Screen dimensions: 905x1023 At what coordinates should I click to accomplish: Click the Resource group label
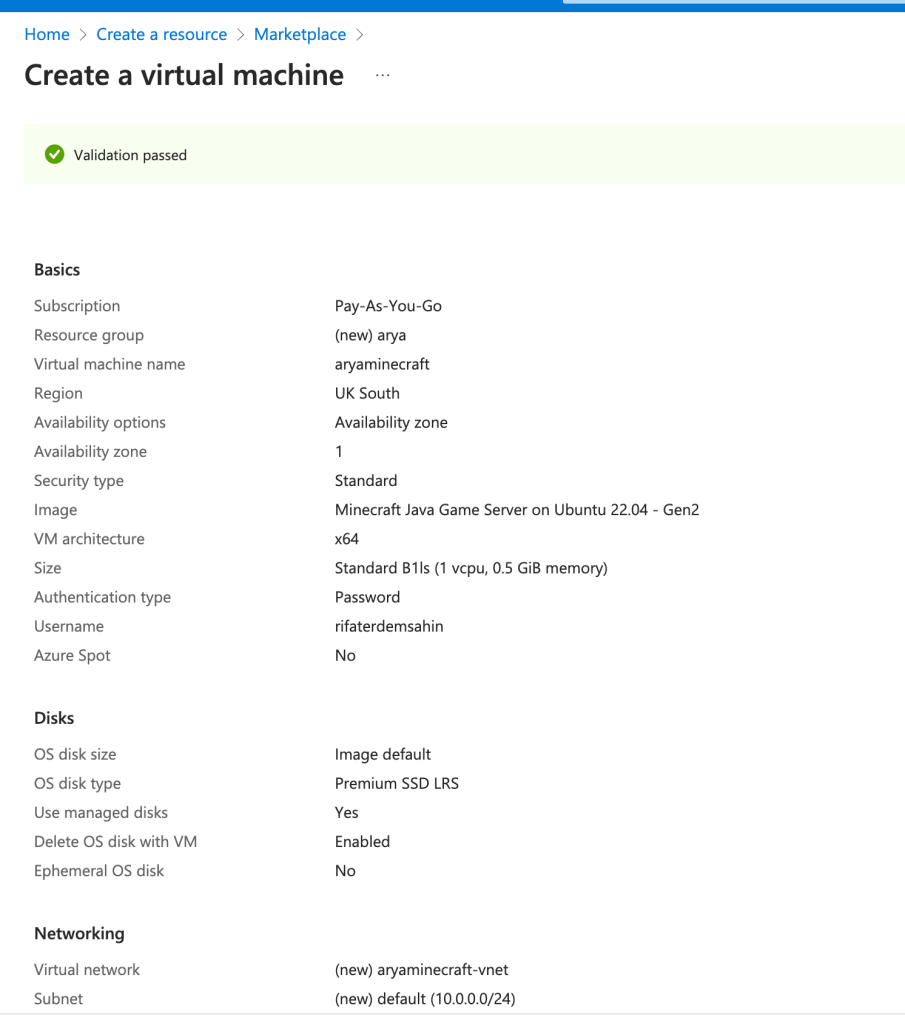point(89,335)
